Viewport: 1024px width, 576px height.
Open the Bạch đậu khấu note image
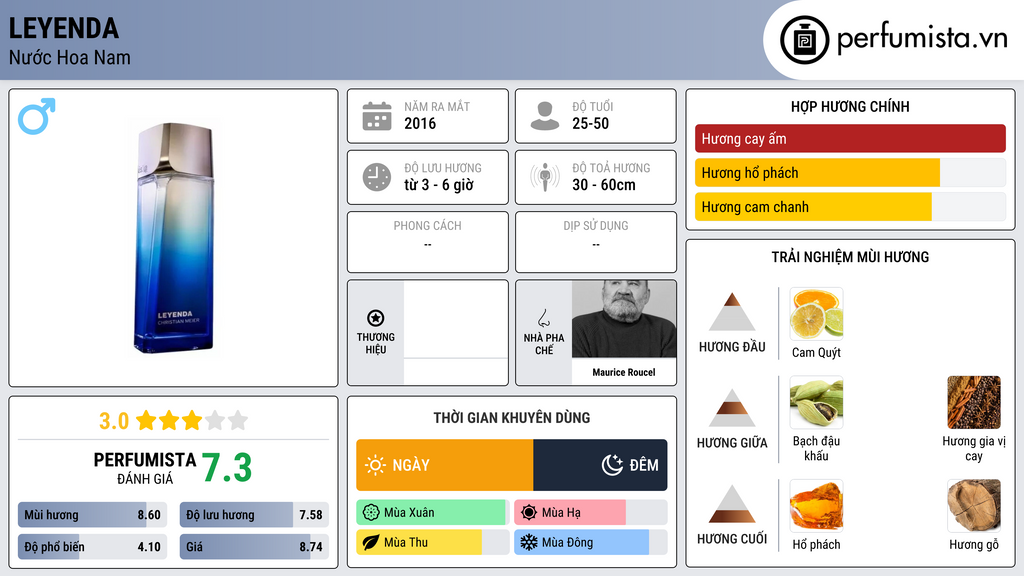click(816, 402)
